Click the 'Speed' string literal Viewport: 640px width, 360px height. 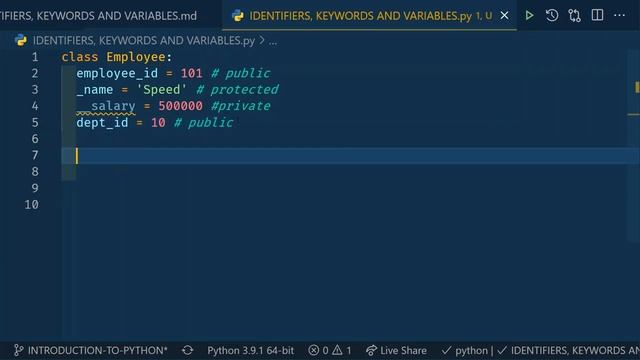(x=161, y=89)
